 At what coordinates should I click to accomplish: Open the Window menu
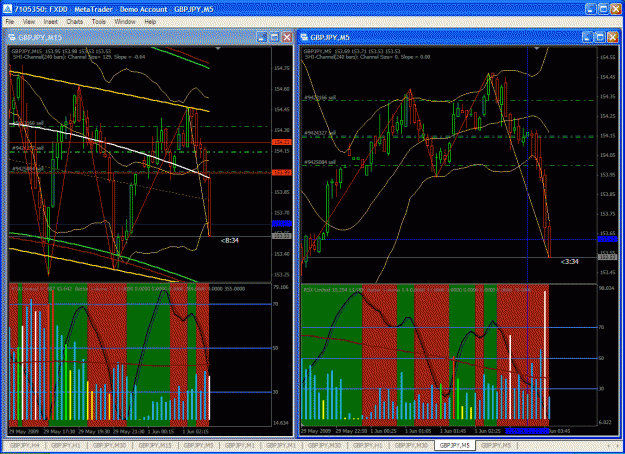(125, 22)
